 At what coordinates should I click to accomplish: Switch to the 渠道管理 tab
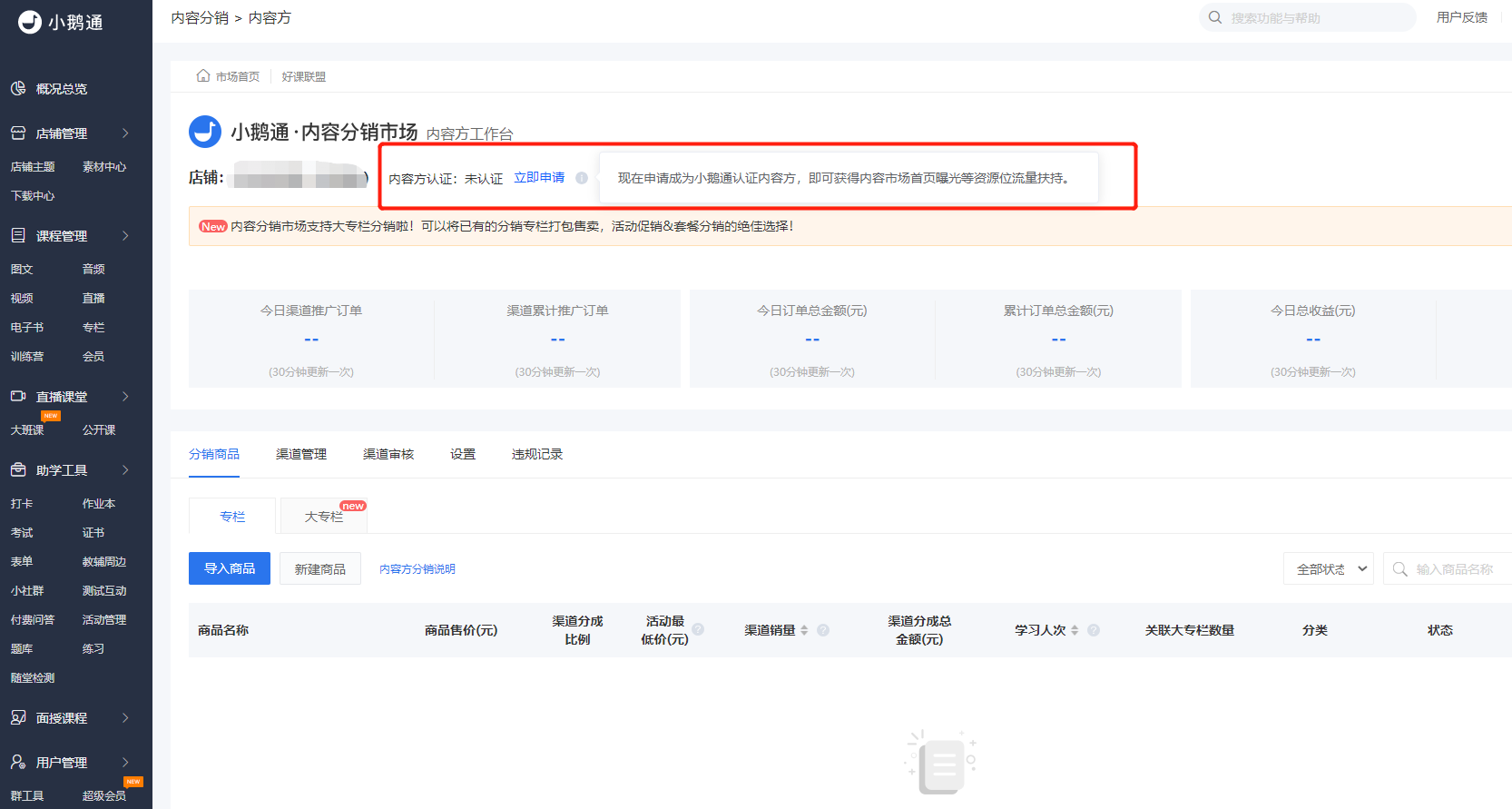(x=301, y=454)
